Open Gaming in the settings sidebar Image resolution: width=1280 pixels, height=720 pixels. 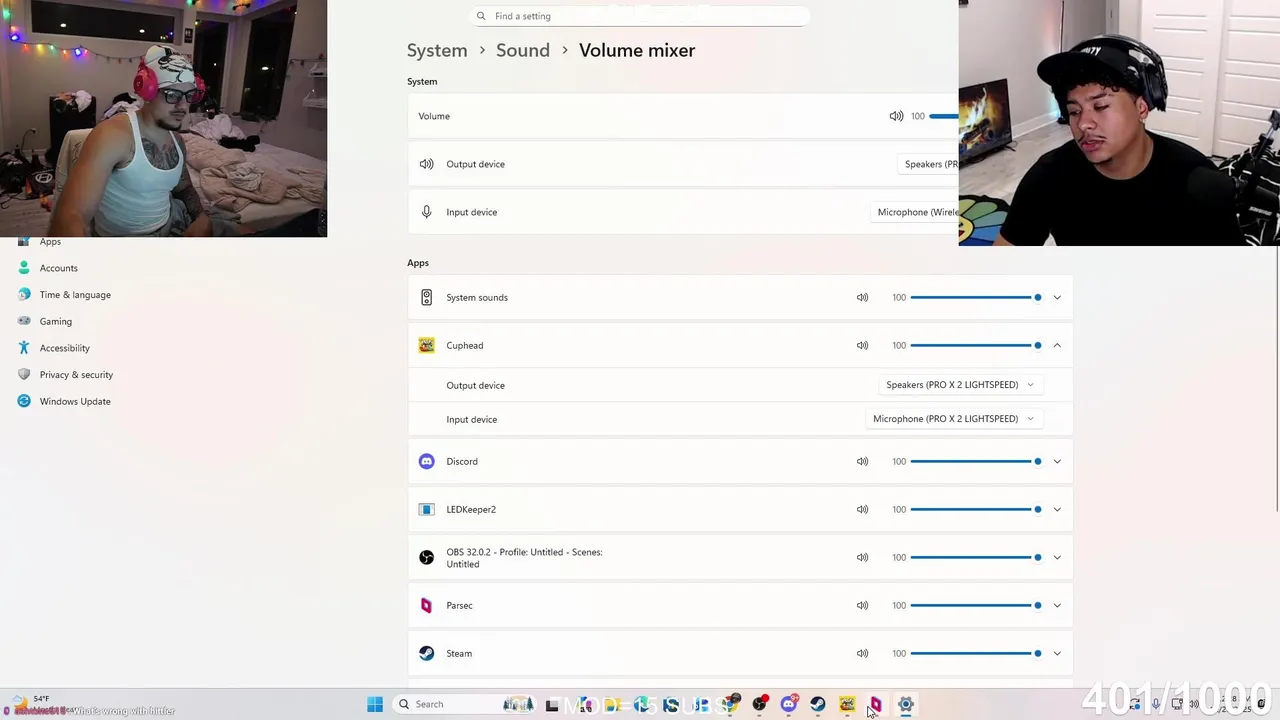[55, 321]
